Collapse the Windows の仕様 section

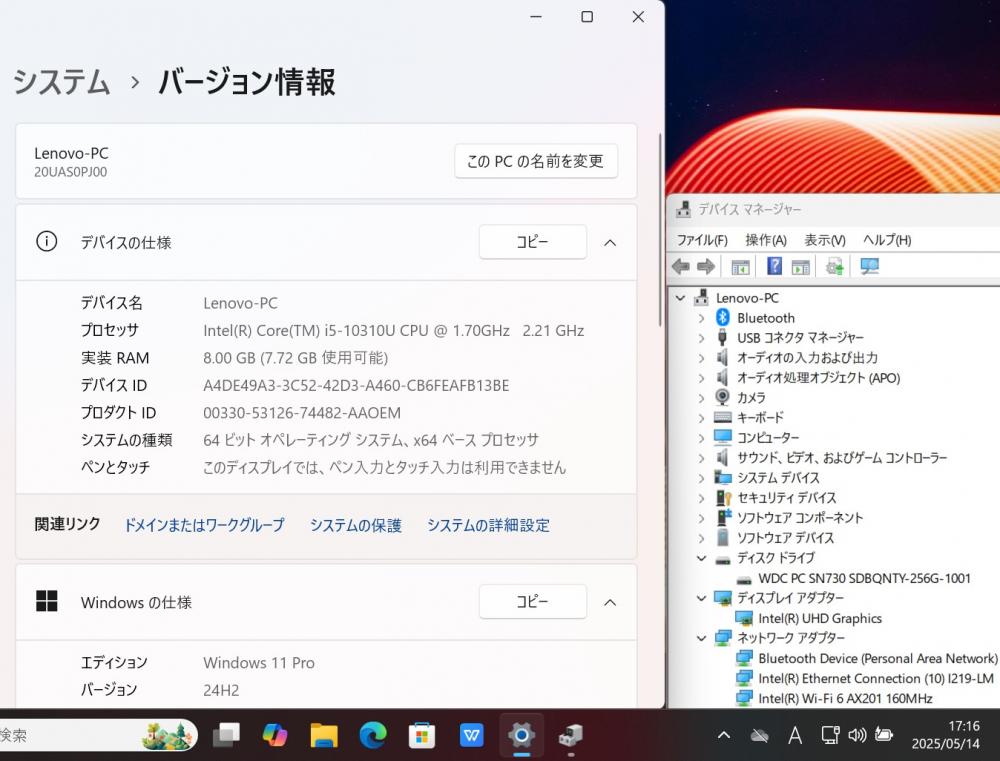610,602
